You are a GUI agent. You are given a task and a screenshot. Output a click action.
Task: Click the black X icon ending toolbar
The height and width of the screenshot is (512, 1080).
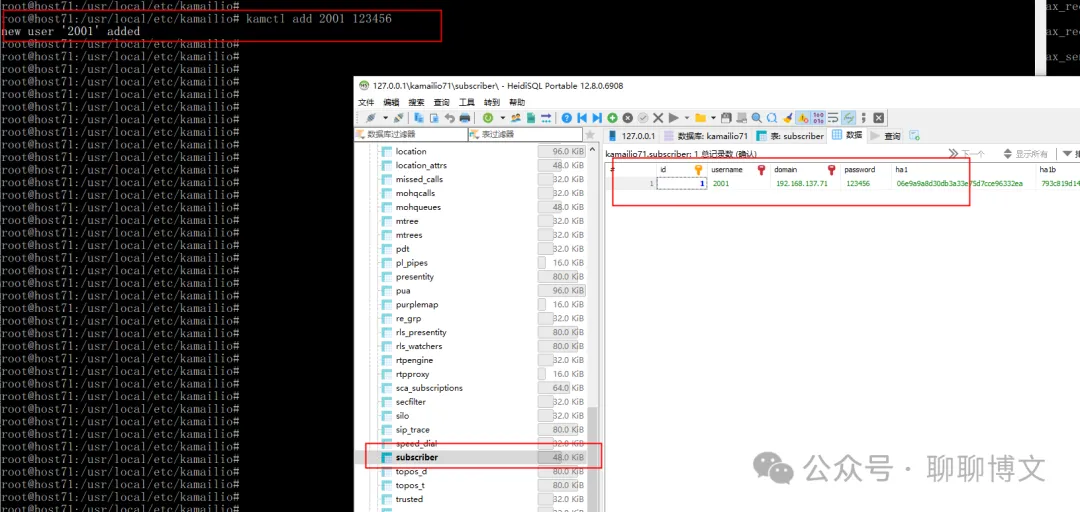[x=878, y=118]
